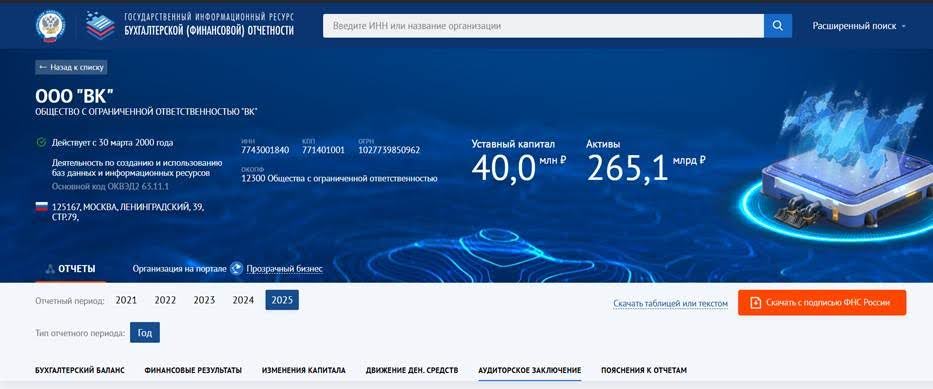Click the КПП value 771401001
933x389 pixels.
click(x=323, y=150)
